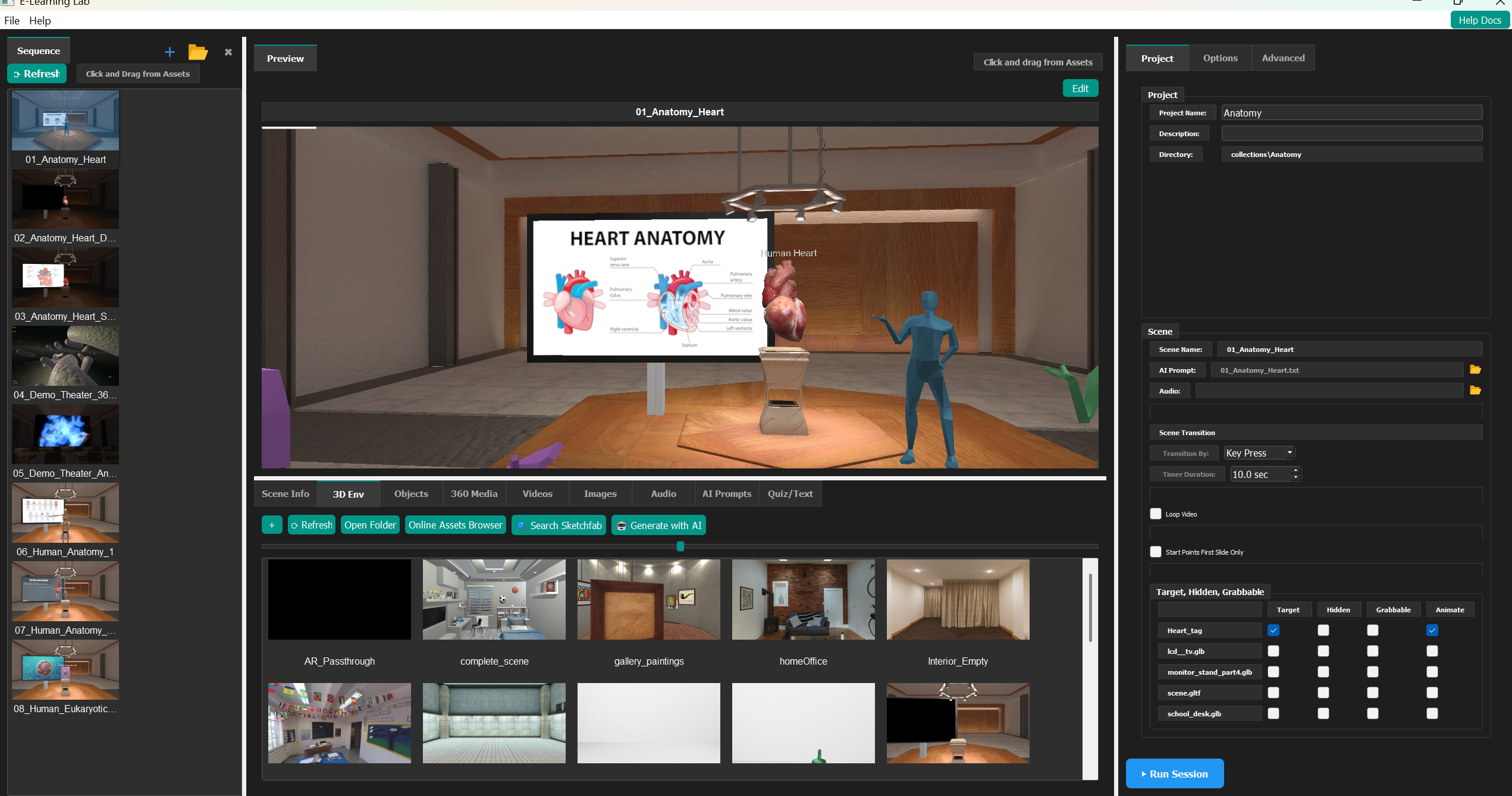Enable the Loop Video checkbox
1512x796 pixels.
[x=1156, y=514]
